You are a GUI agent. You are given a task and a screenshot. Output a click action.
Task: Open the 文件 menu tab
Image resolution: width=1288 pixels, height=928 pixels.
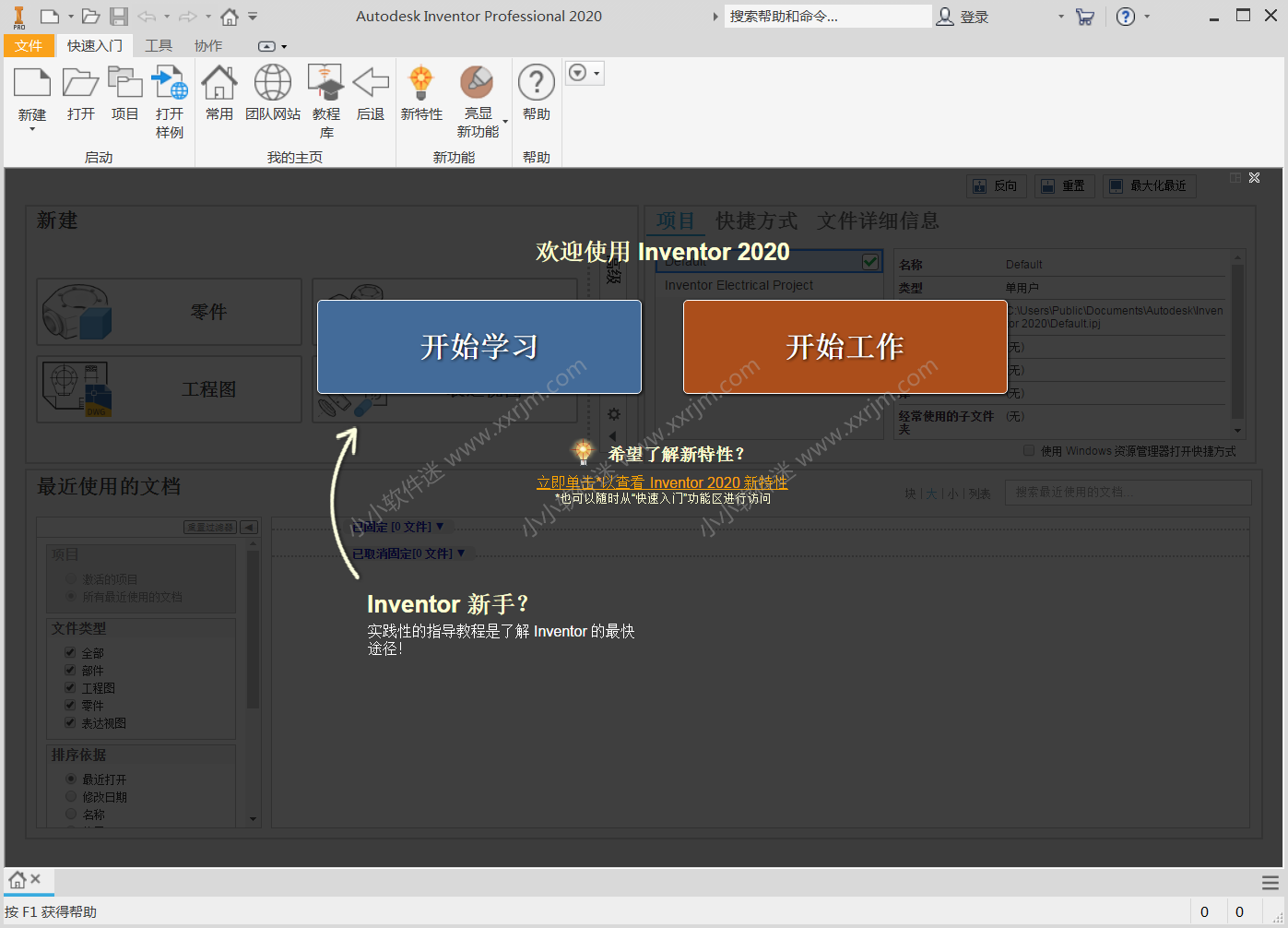tap(29, 45)
